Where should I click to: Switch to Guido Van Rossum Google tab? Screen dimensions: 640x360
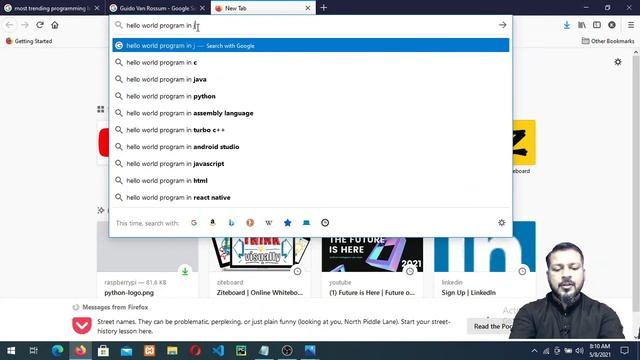coord(154,8)
